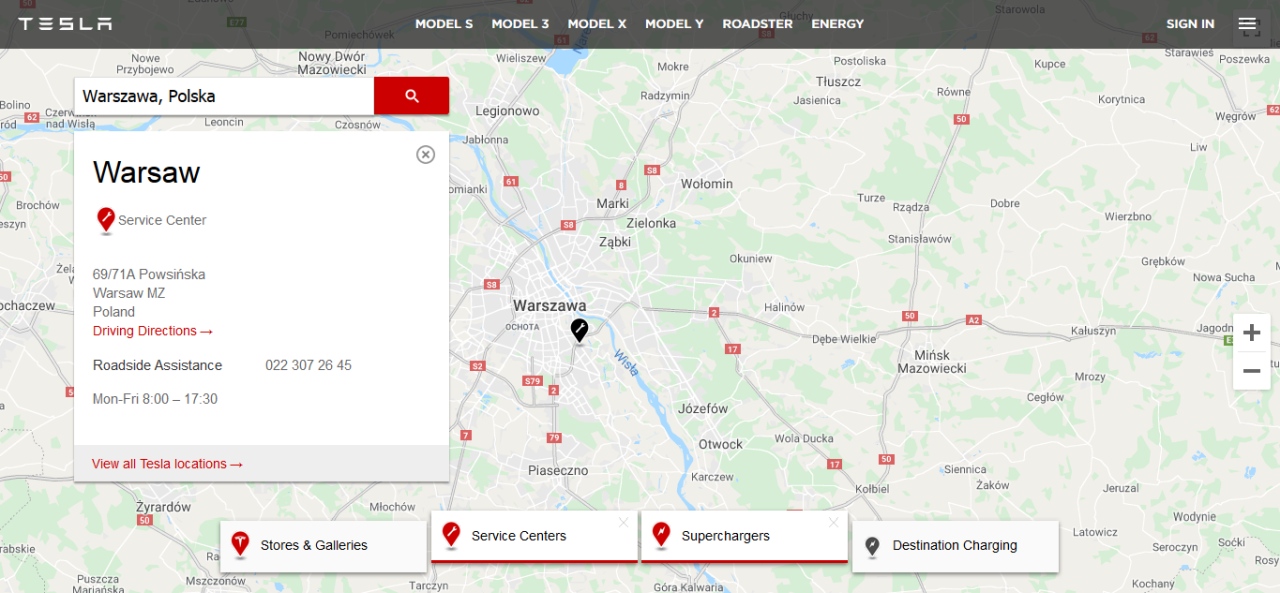Click the red Service Center icon in card
The width and height of the screenshot is (1280, 593).
106,221
